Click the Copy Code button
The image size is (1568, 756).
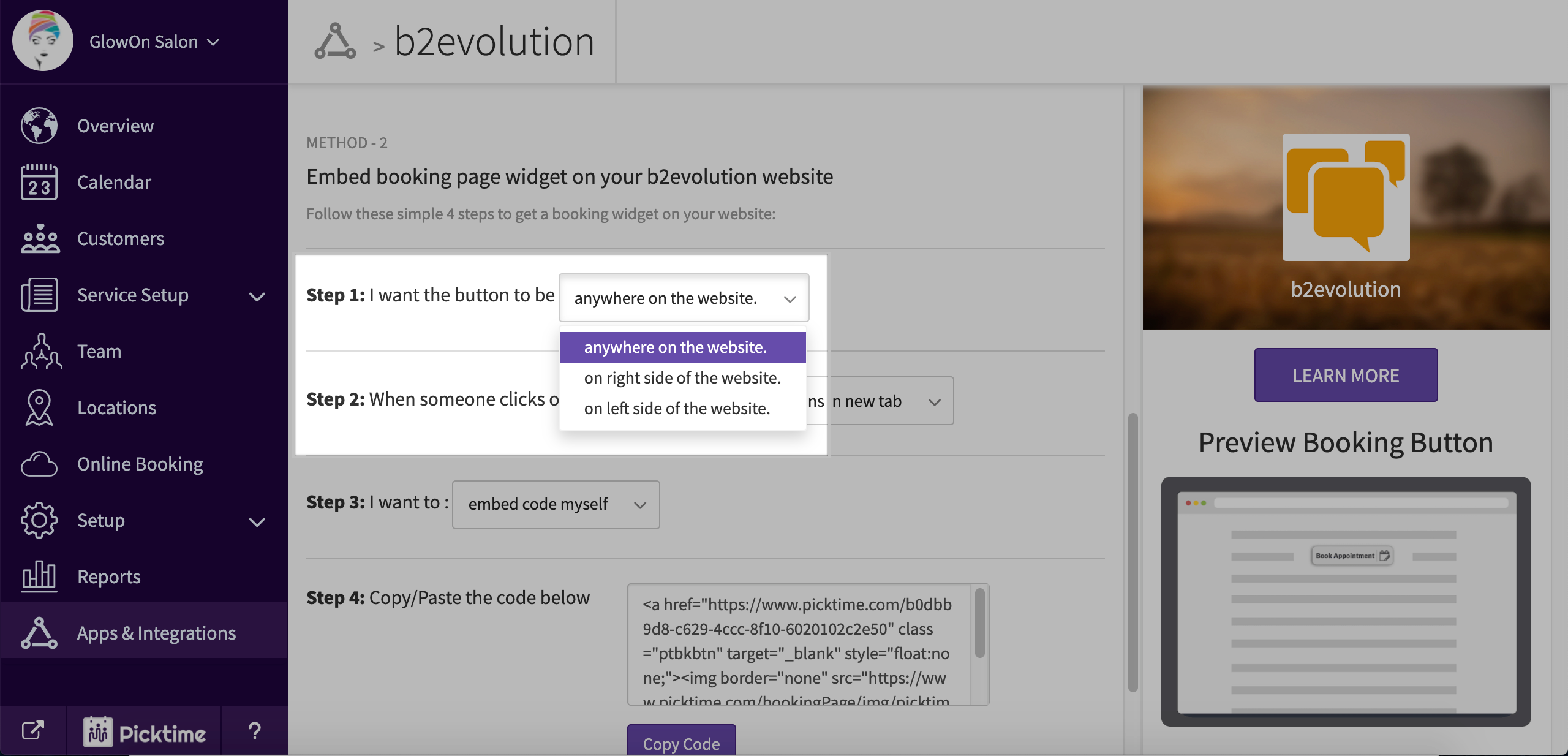(681, 742)
